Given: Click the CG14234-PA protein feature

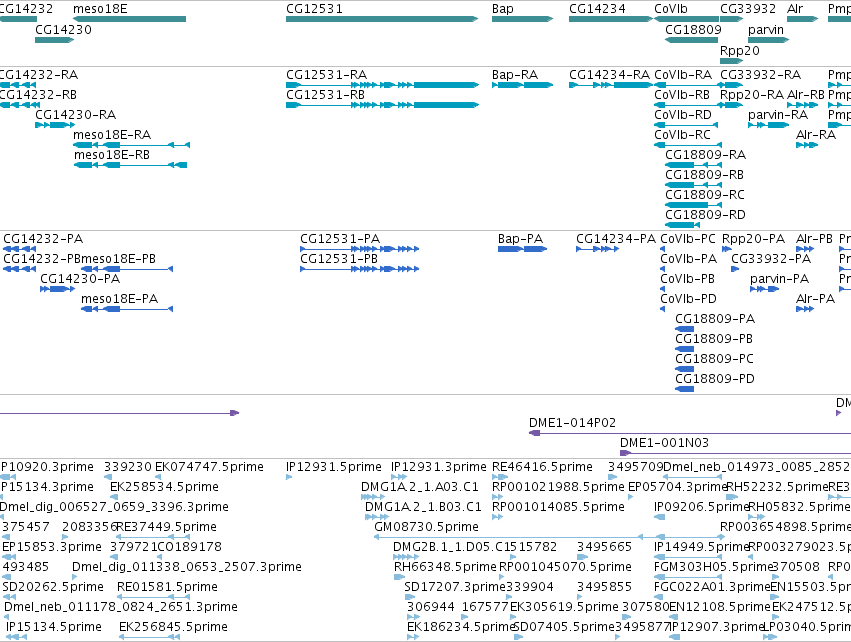Looking at the screenshot, I should pyautogui.click(x=598, y=249).
